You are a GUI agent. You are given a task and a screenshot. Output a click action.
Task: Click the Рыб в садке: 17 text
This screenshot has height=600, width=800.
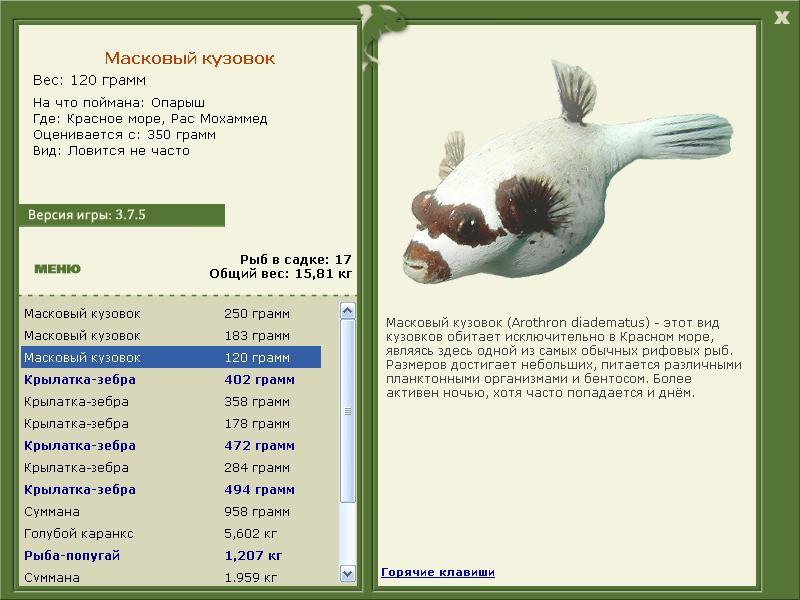(x=296, y=259)
